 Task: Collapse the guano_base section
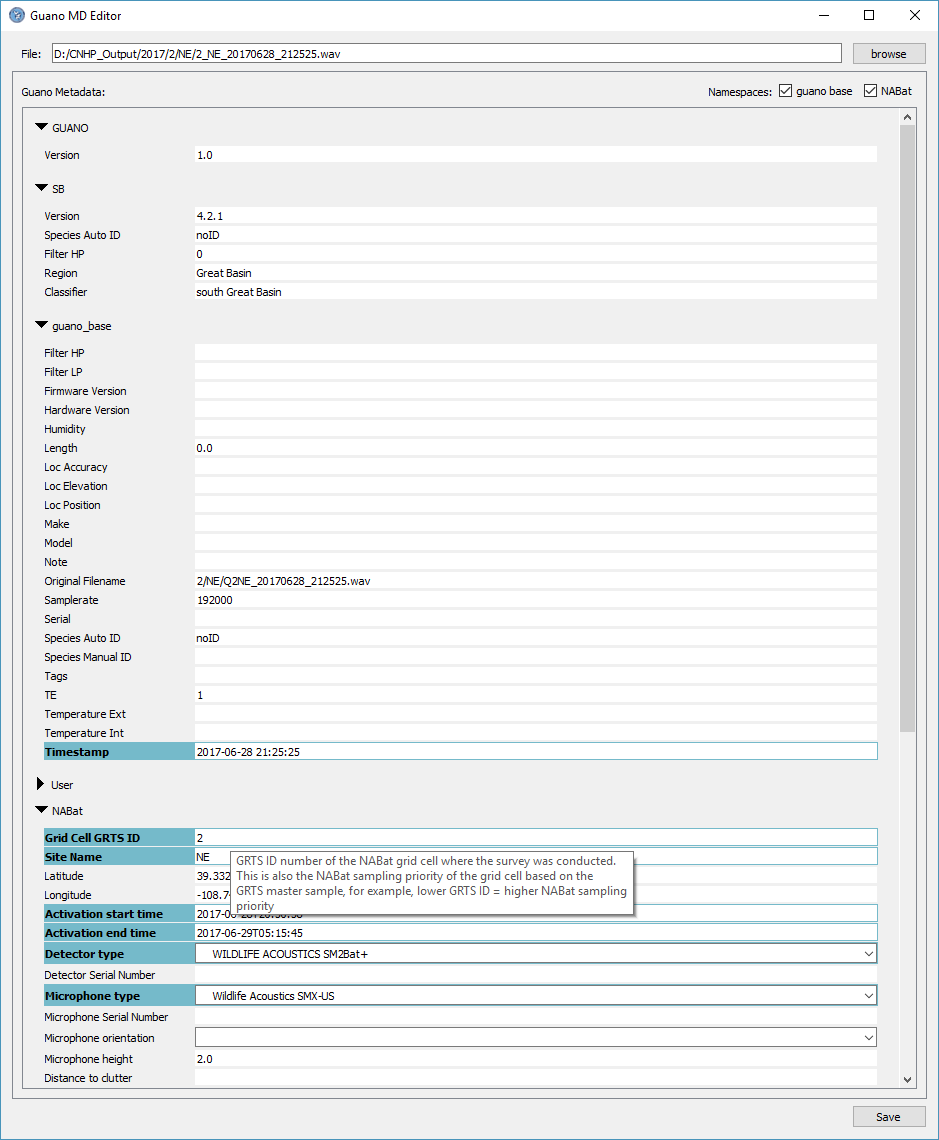[x=41, y=325]
